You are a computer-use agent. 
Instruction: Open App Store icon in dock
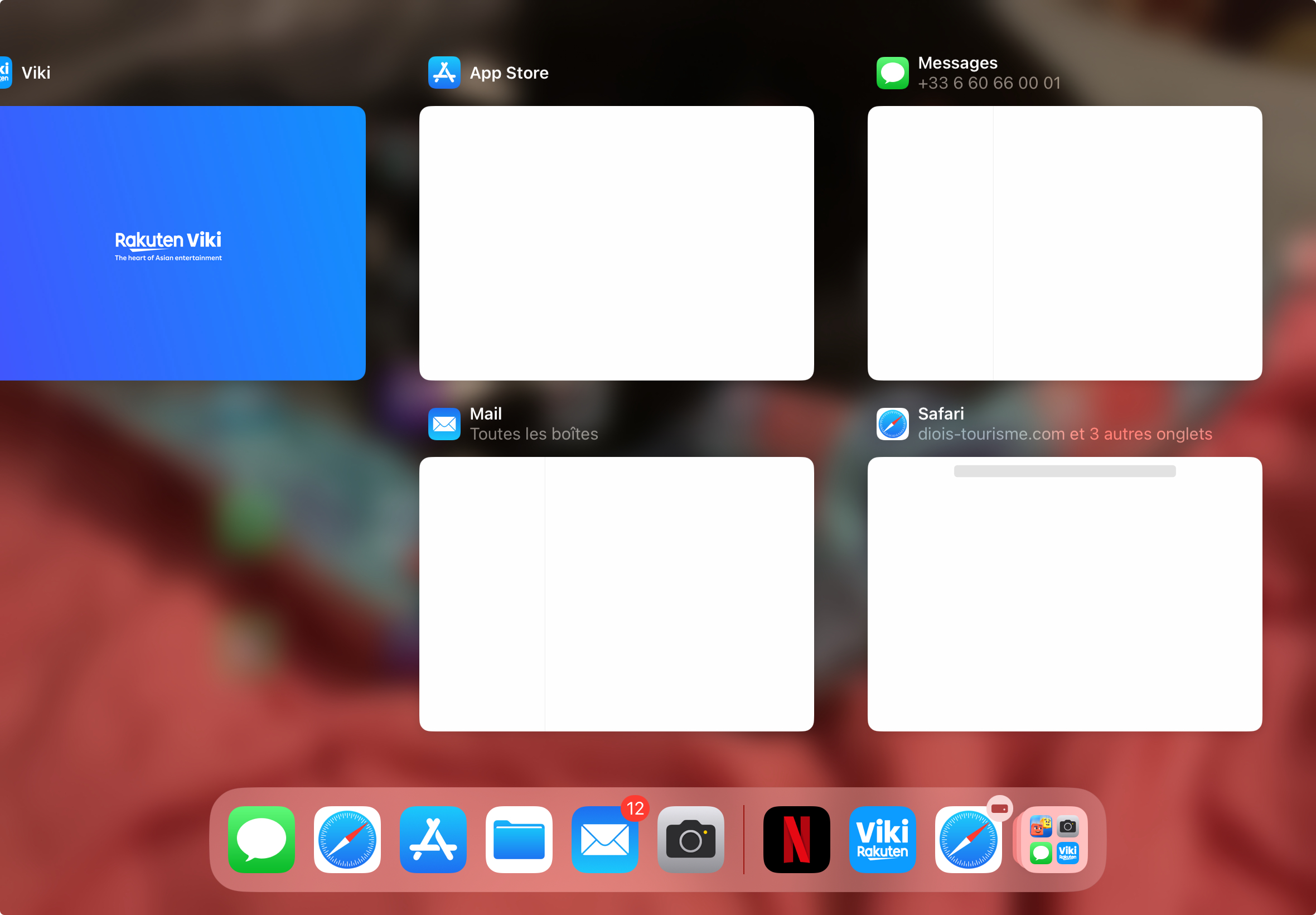coord(433,839)
